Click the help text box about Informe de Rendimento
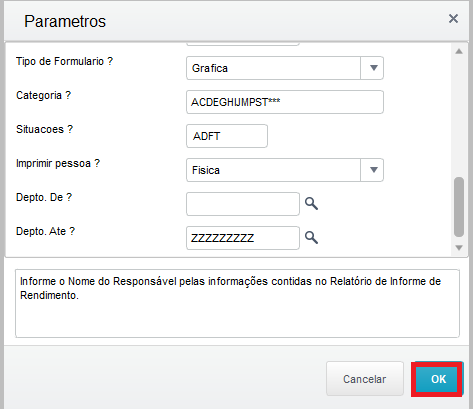Screen dimensions: 473x409 [237, 303]
